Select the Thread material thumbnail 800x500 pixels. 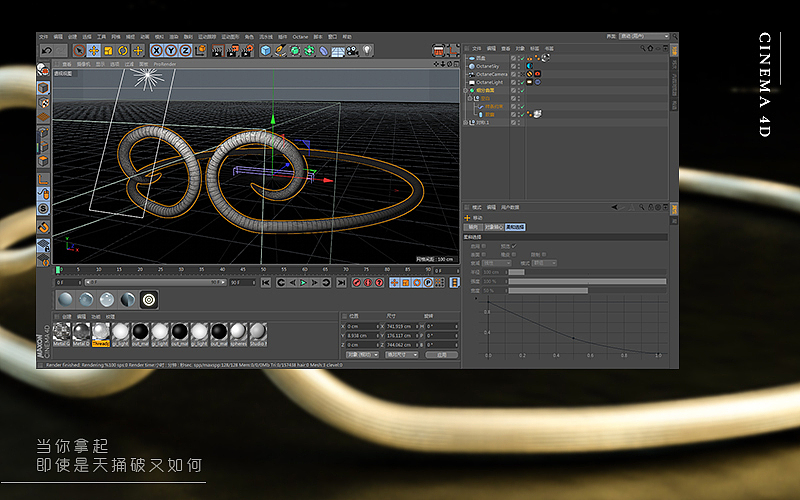point(101,335)
